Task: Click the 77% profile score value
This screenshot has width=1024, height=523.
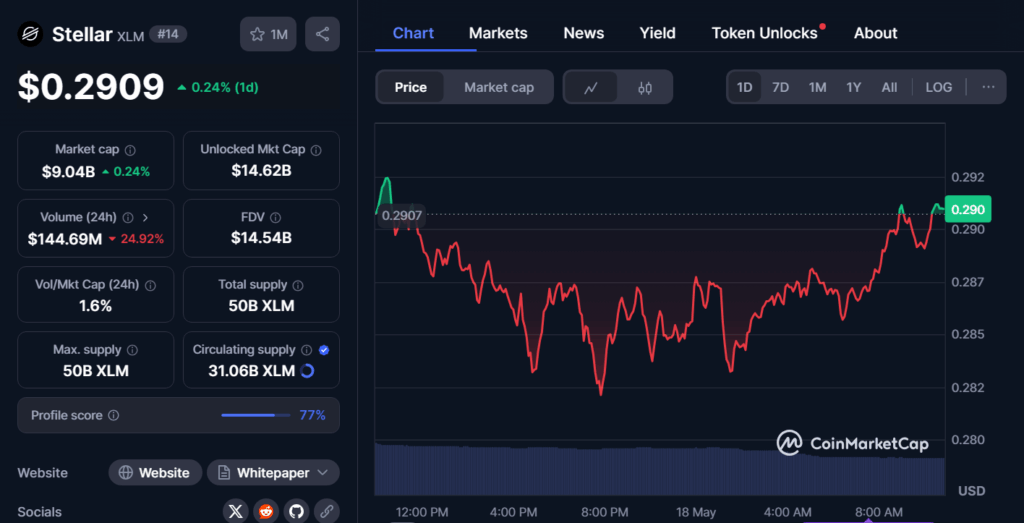Action: pos(312,415)
